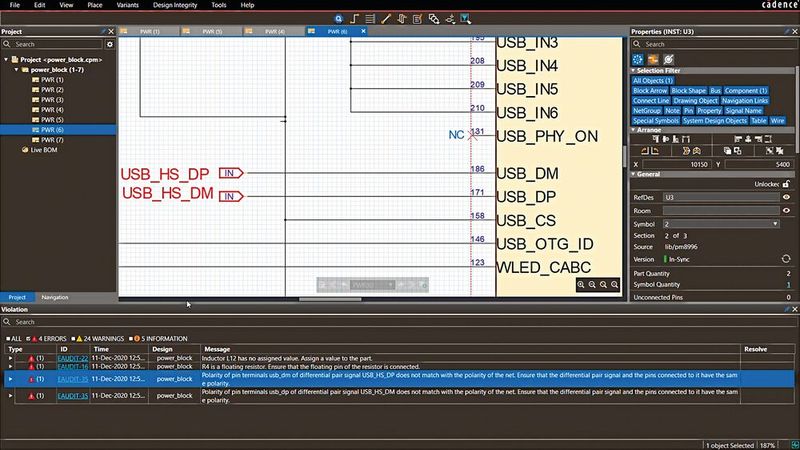Click the overlapping shapes icon in toolbar

(434, 19)
